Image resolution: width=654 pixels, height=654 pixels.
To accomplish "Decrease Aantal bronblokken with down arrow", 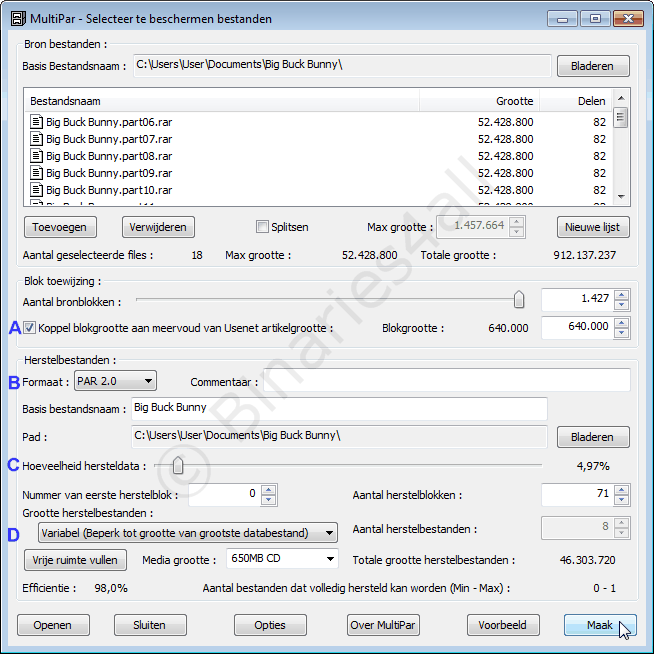I will tap(621, 305).
